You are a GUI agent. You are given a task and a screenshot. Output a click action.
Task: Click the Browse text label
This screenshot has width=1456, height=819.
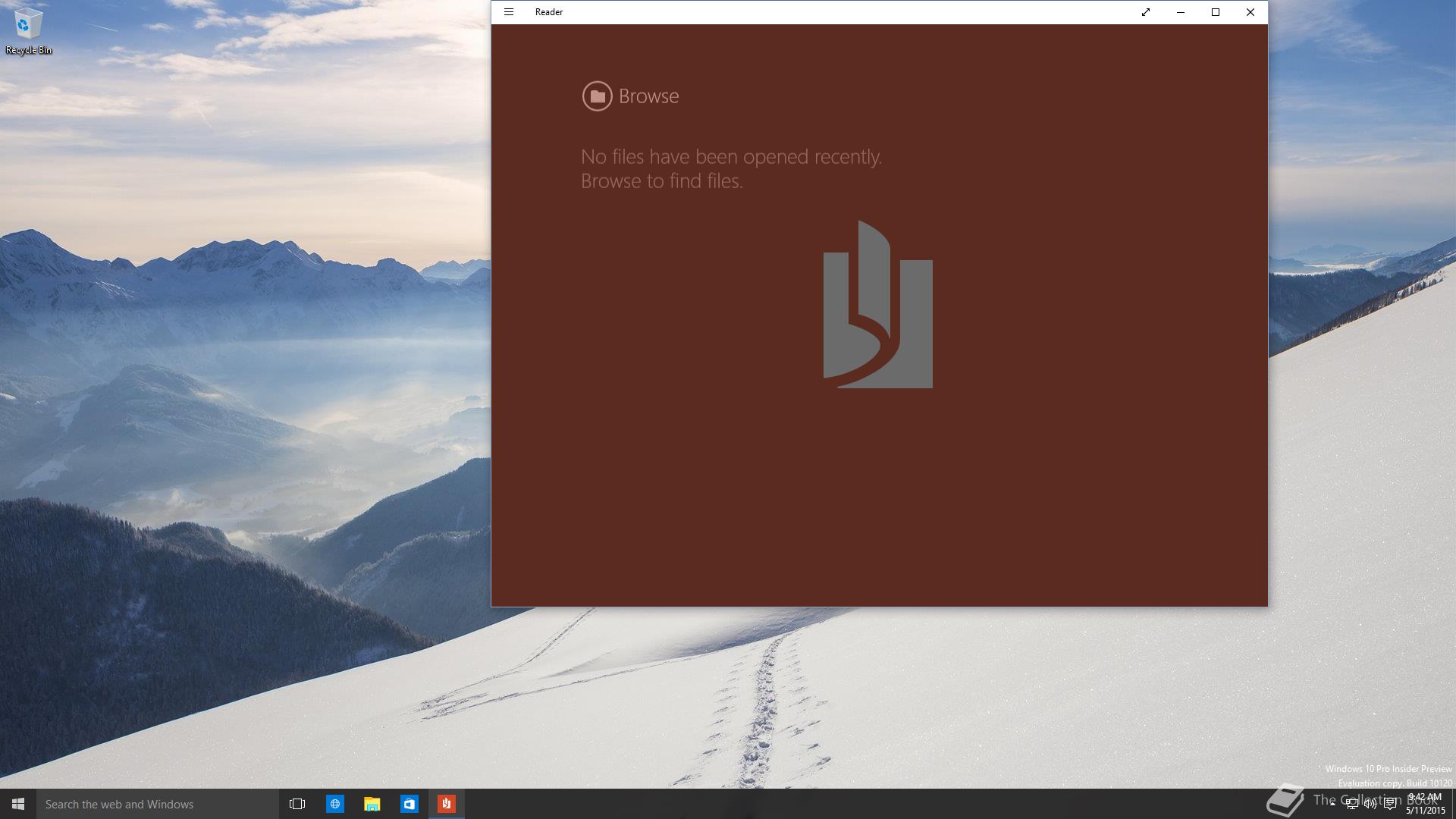648,96
